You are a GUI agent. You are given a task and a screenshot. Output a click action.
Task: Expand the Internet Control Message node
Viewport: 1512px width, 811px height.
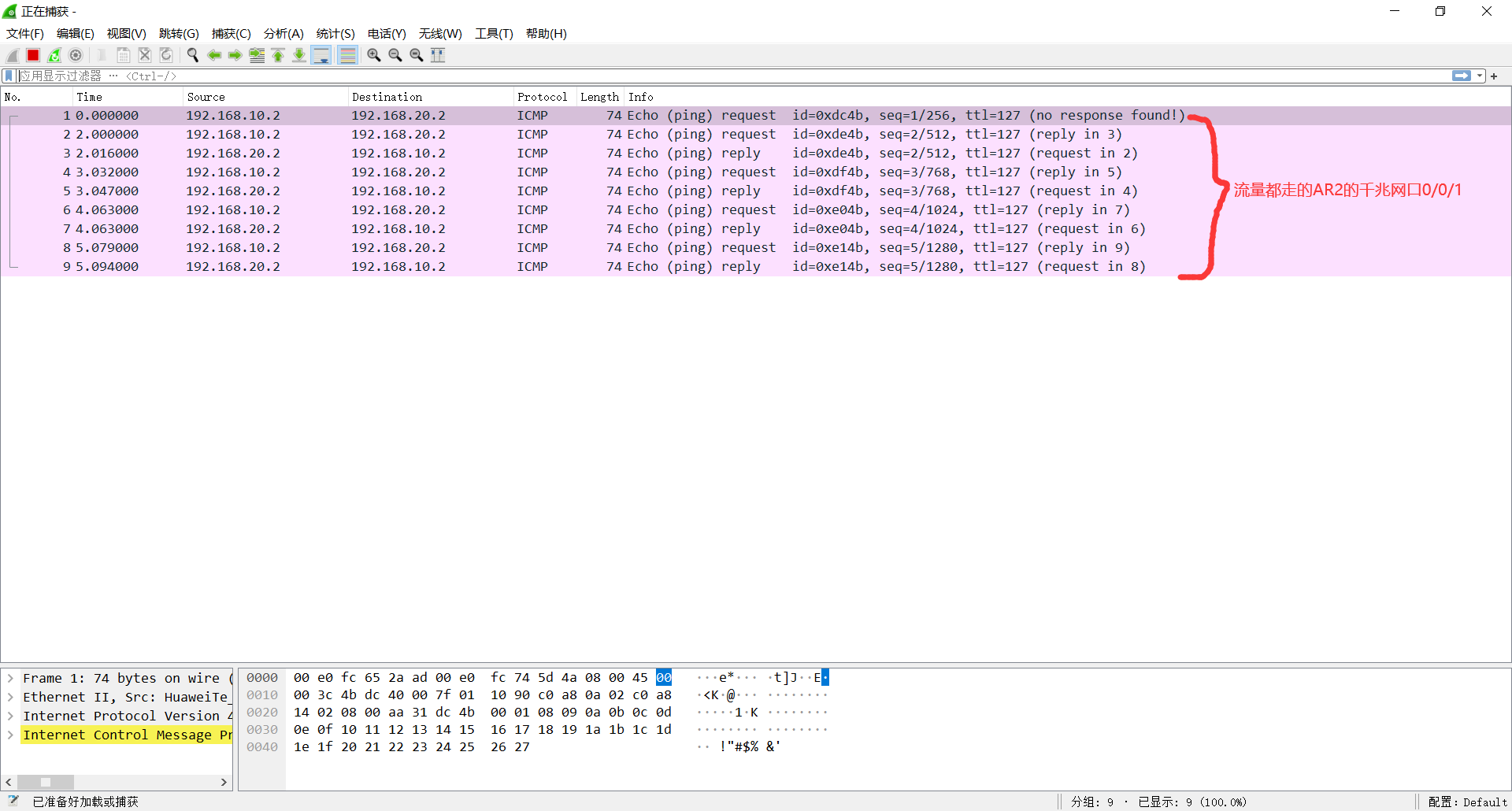point(11,735)
